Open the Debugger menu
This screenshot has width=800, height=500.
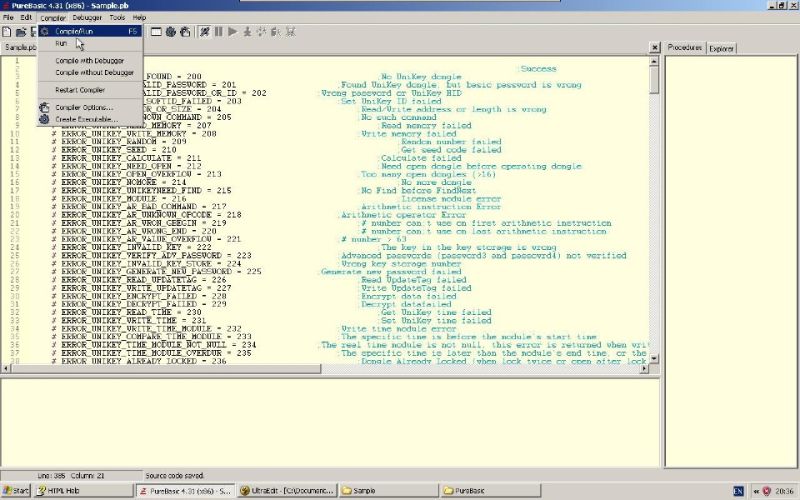point(87,17)
